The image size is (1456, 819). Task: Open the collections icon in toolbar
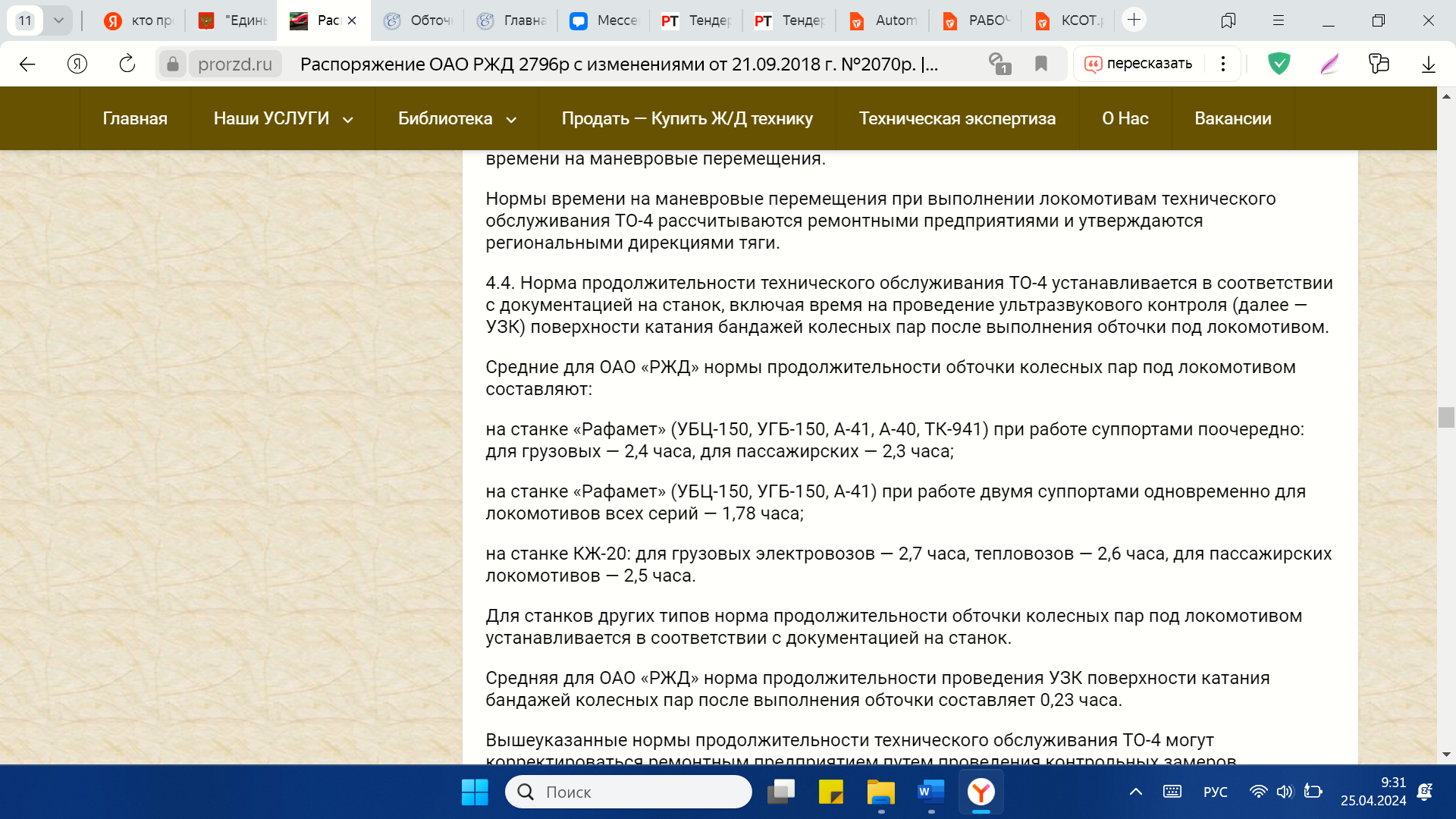[1379, 64]
